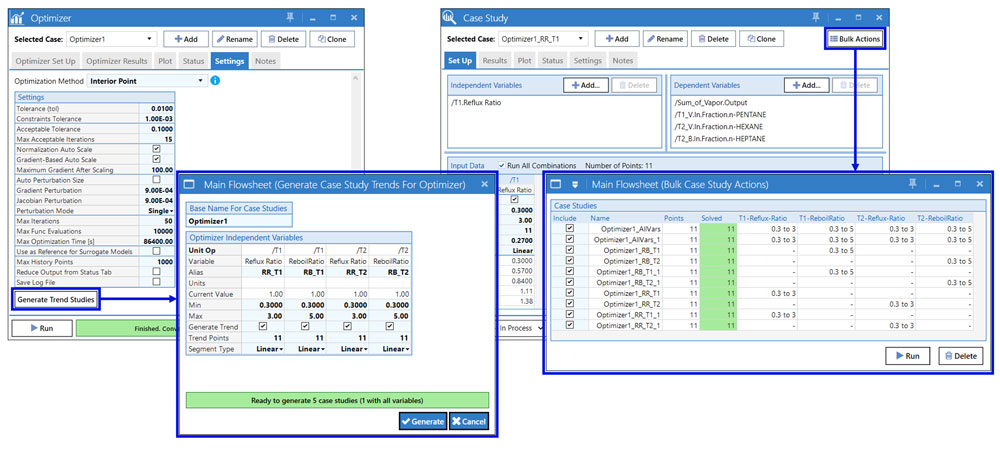Image resolution: width=1000 pixels, height=450 pixels.
Task: Click green Ready to generate 5 case studies bar
Action: (337, 400)
